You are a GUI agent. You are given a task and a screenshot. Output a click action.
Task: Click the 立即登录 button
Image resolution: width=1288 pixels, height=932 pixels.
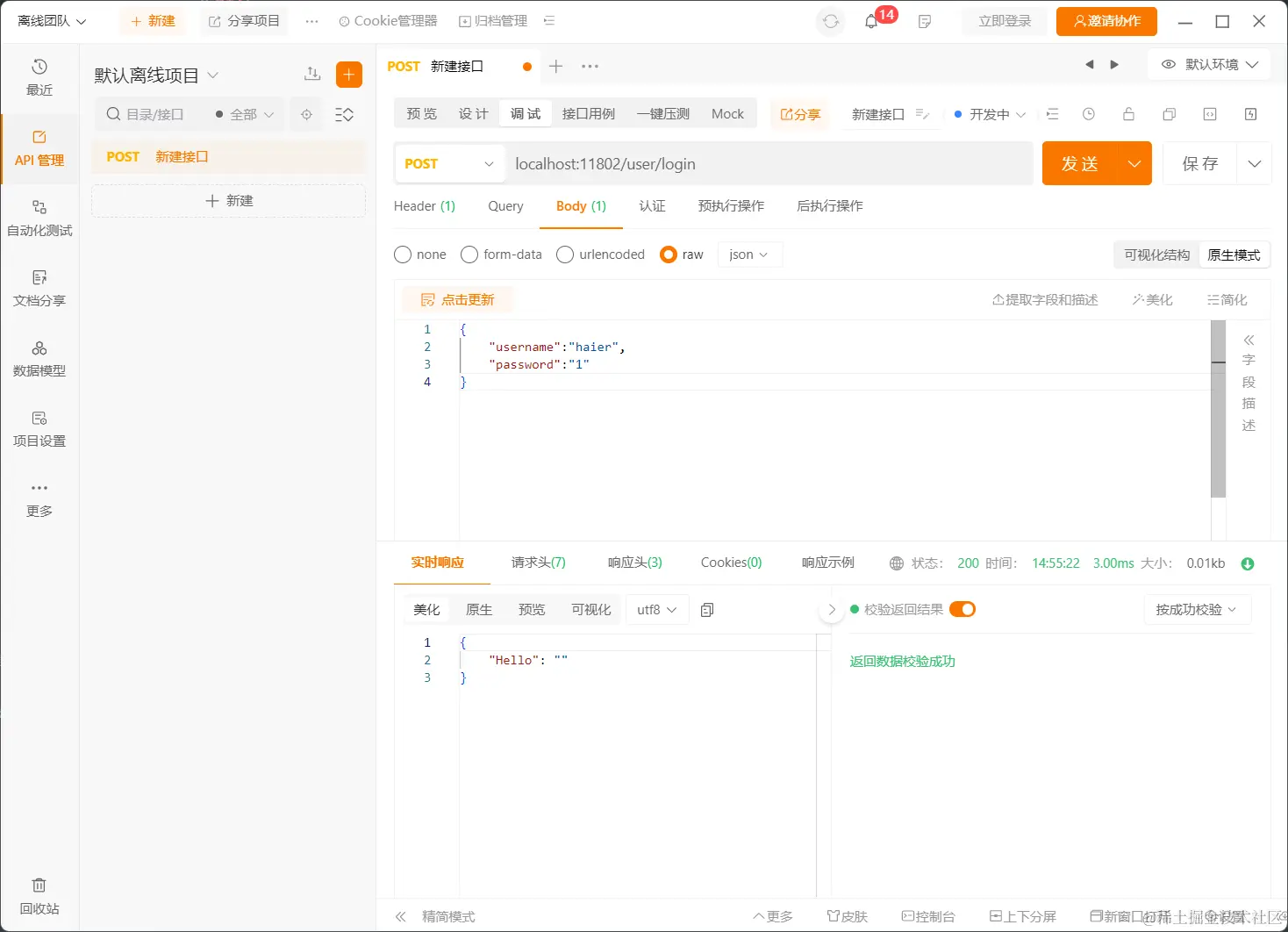[1005, 21]
